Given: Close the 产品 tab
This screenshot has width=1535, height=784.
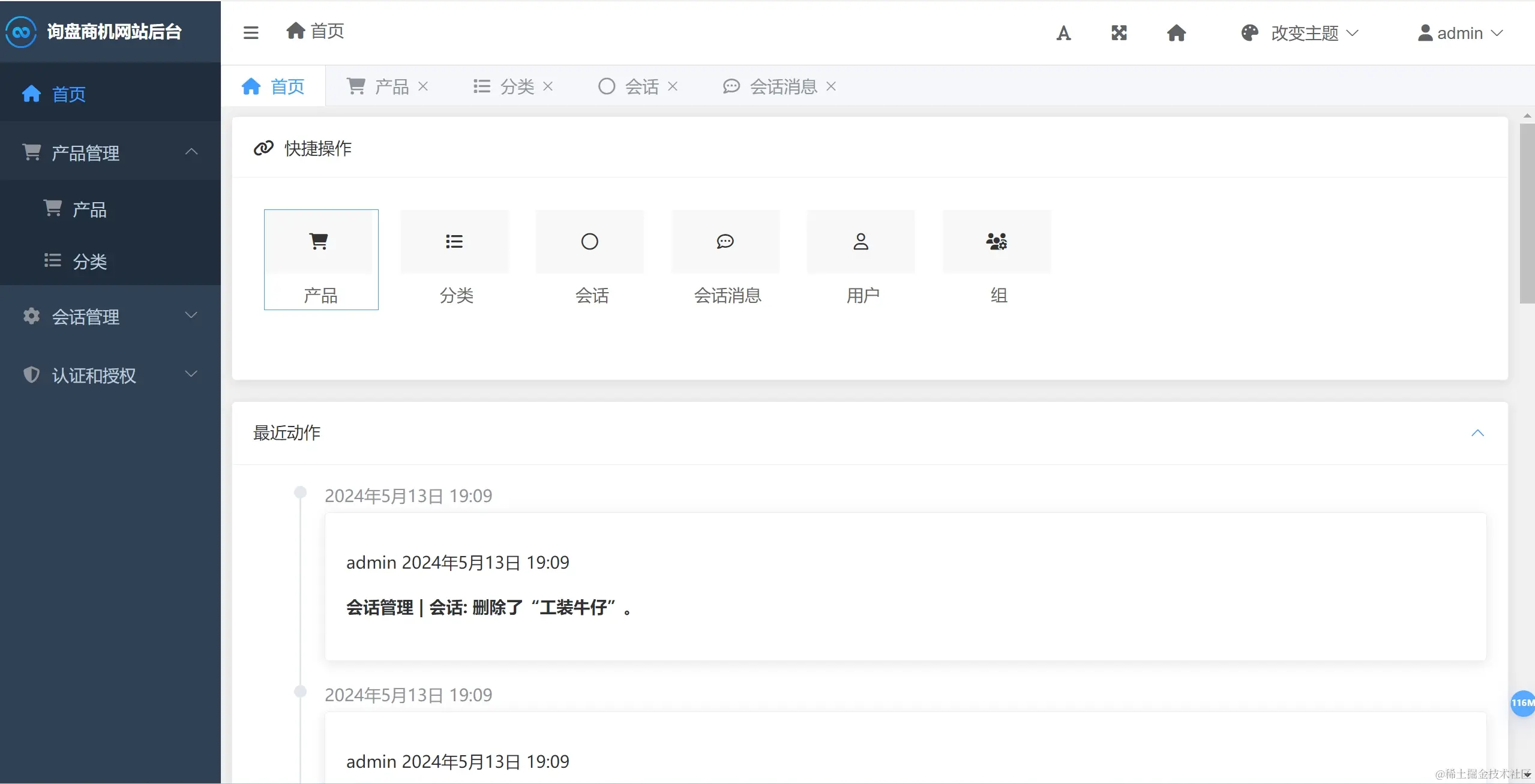Looking at the screenshot, I should point(423,86).
